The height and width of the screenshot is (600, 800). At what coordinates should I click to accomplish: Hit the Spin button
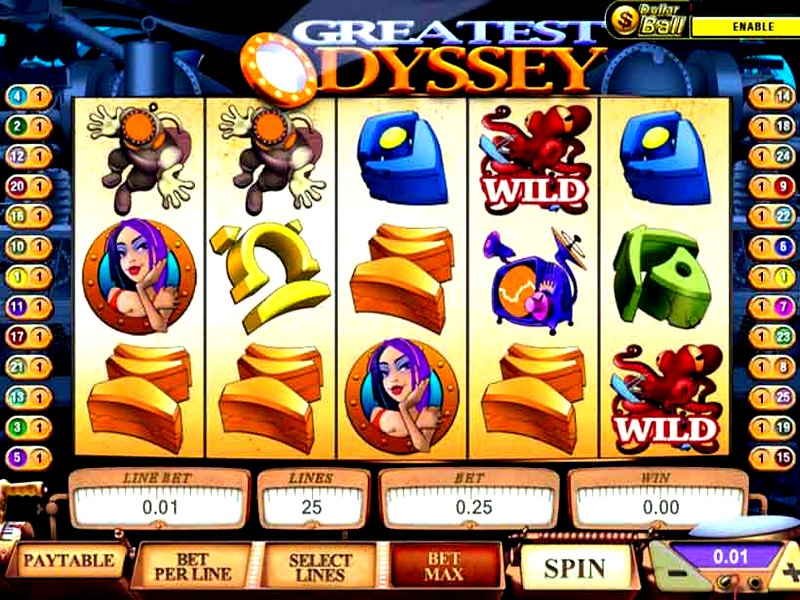tap(575, 568)
